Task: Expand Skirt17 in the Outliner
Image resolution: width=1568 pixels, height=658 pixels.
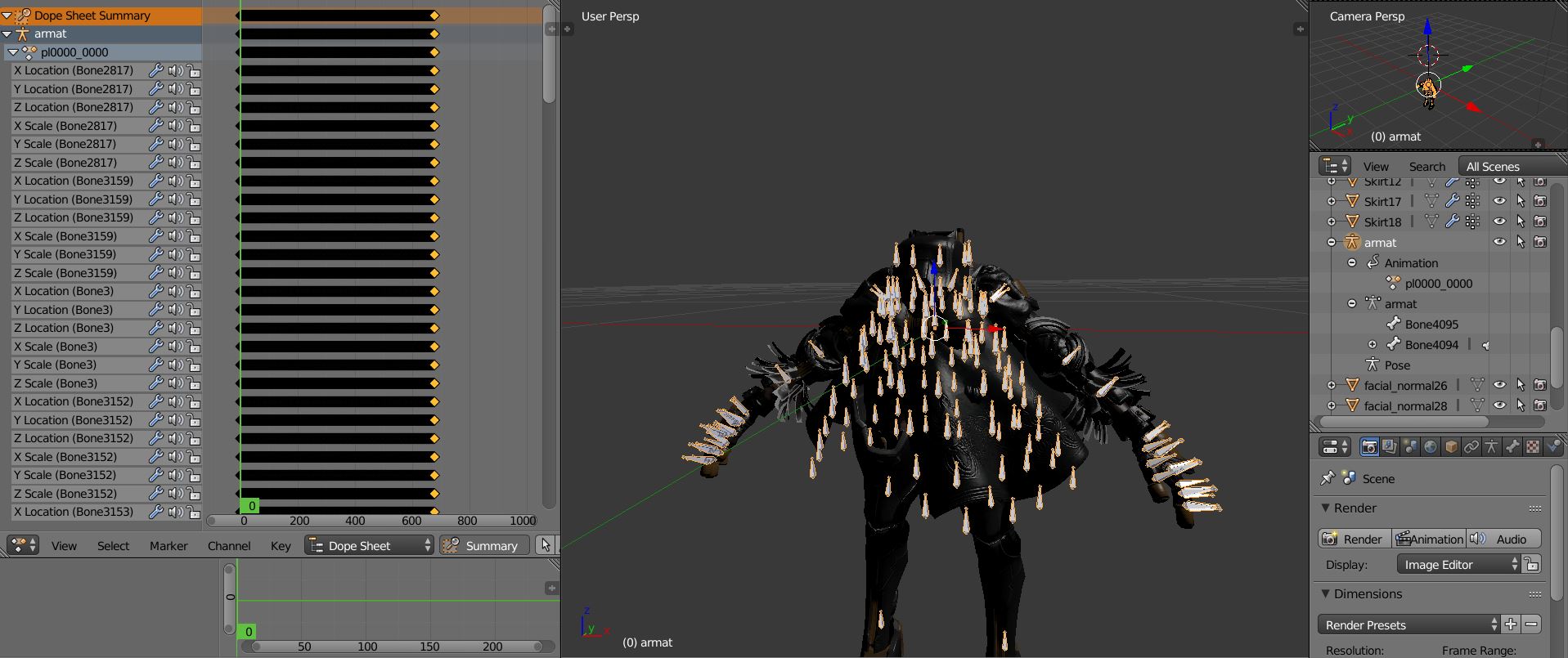Action: point(1331,201)
